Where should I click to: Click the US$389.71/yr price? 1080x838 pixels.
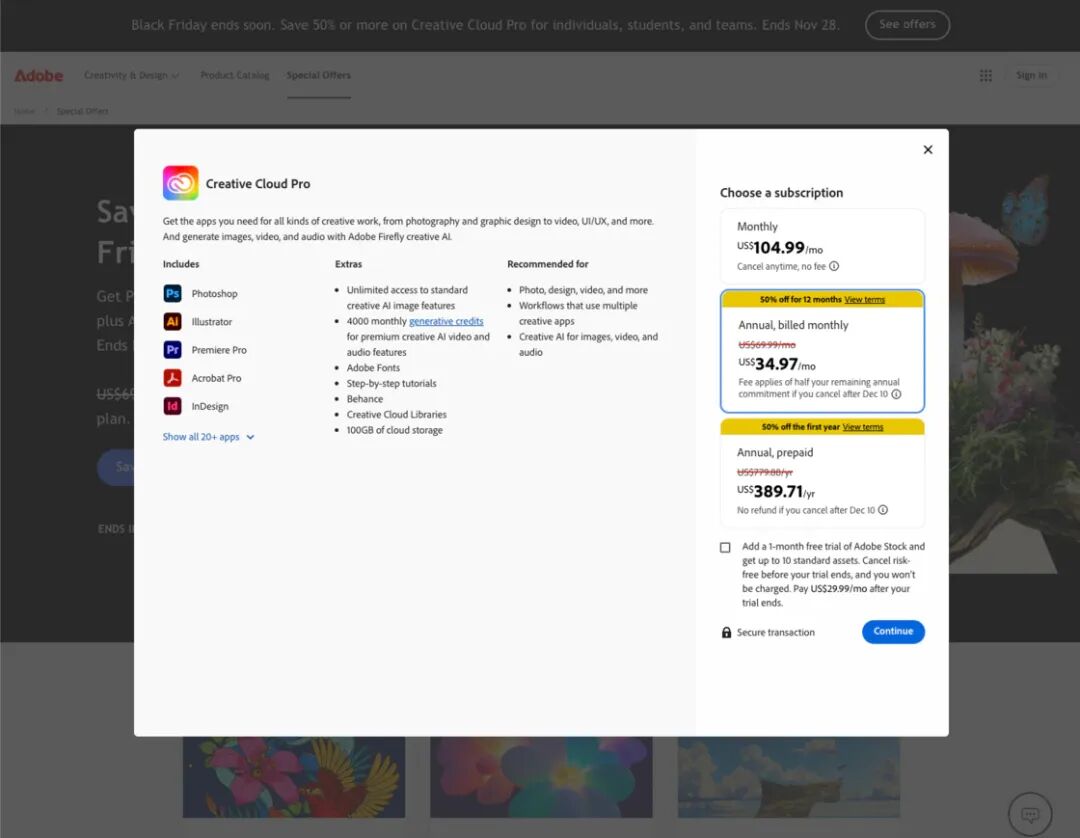(x=776, y=491)
